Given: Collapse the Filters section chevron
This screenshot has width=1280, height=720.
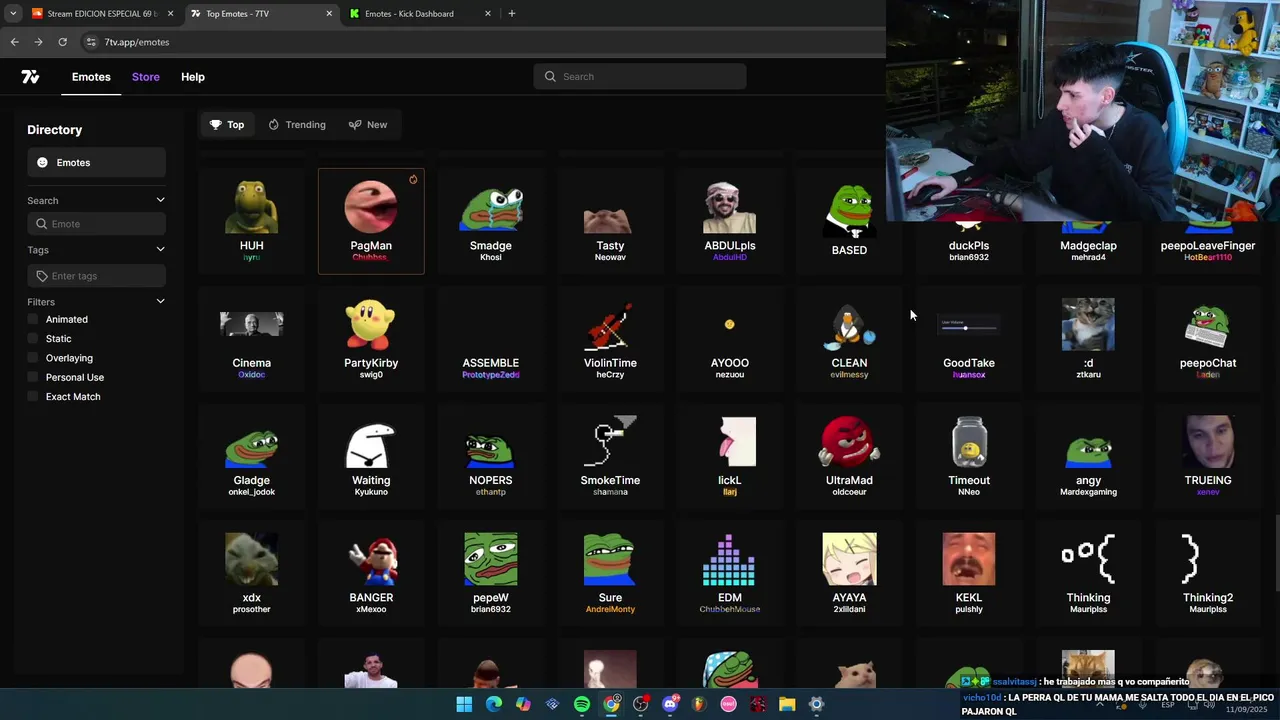Looking at the screenshot, I should tap(160, 301).
